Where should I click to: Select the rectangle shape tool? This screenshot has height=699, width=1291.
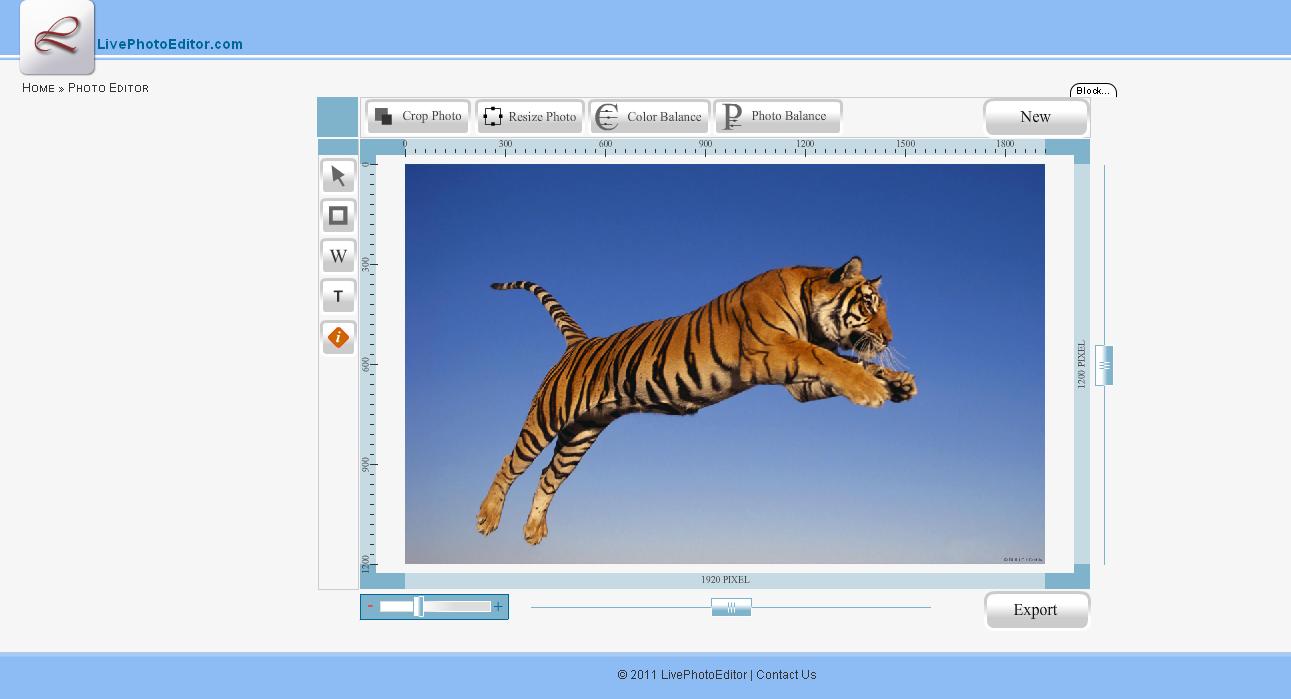coord(338,216)
